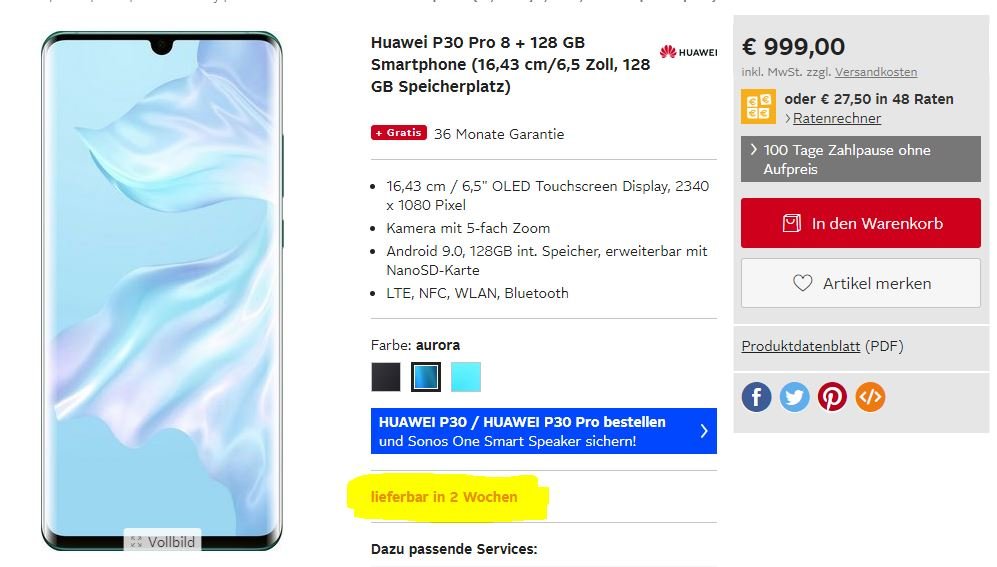This screenshot has height=567, width=997.
Task: Share product on Twitter
Action: [x=794, y=397]
